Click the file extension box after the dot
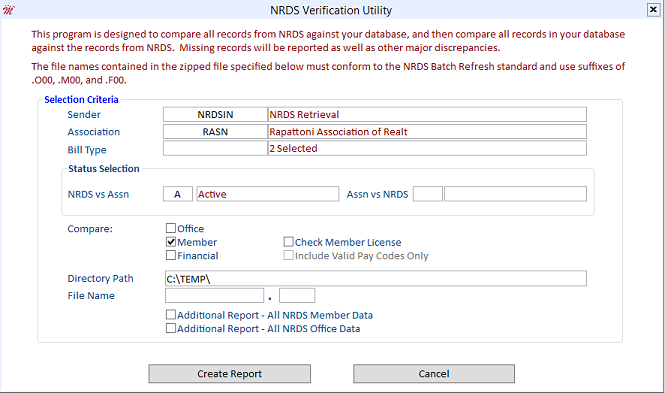665x393 pixels. pyautogui.click(x=297, y=295)
